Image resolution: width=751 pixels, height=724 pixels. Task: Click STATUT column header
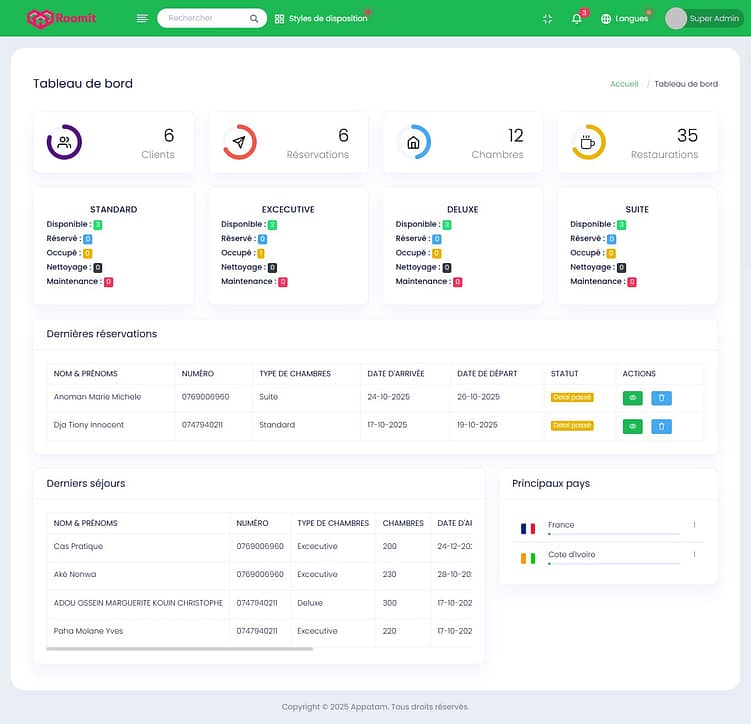(564, 373)
